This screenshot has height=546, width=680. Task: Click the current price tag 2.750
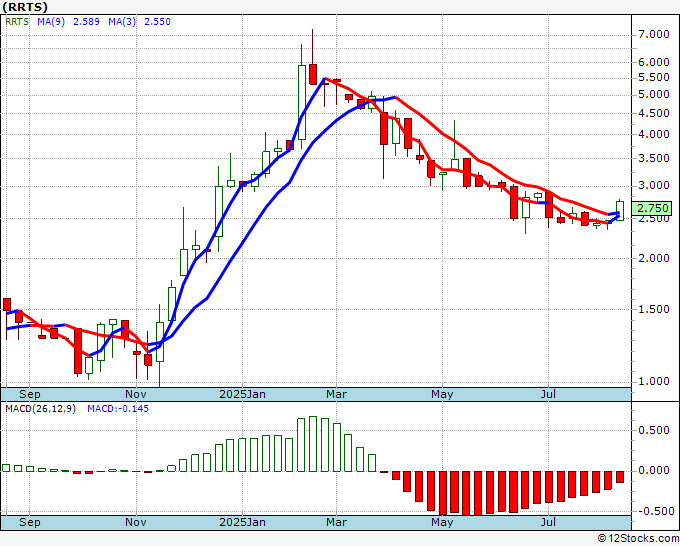point(653,208)
